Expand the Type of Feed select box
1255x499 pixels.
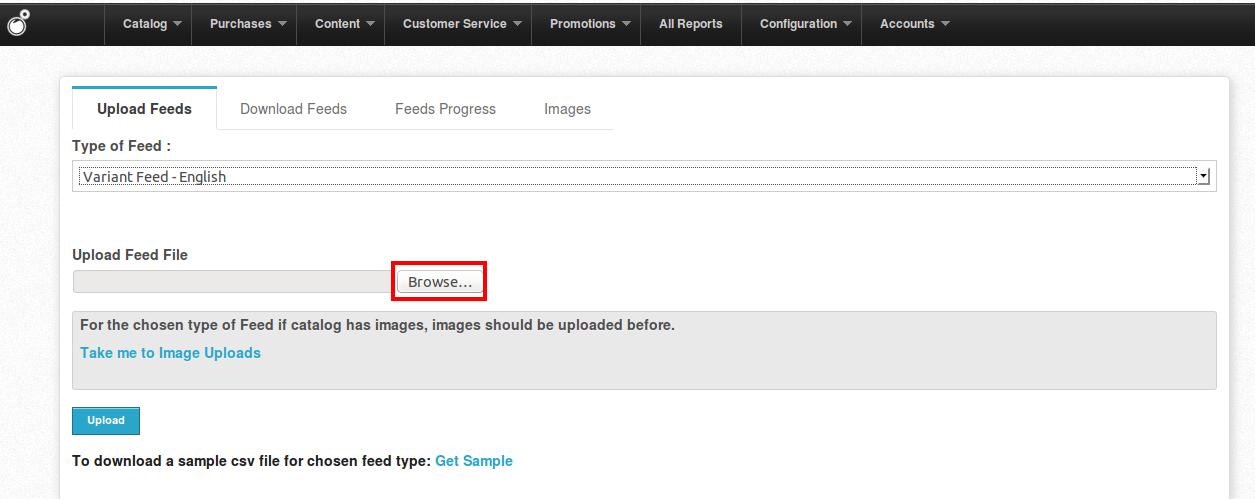[x=644, y=176]
